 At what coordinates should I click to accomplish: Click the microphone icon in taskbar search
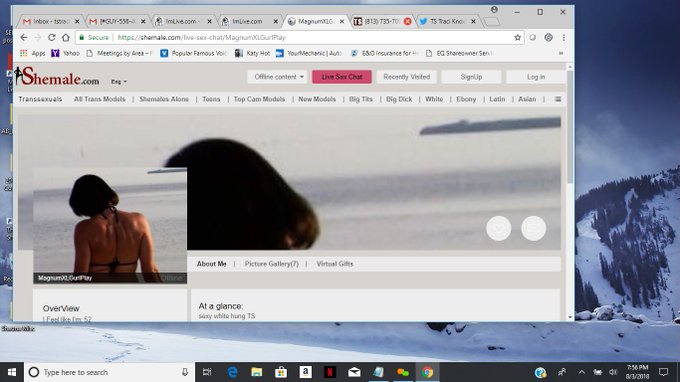point(185,372)
